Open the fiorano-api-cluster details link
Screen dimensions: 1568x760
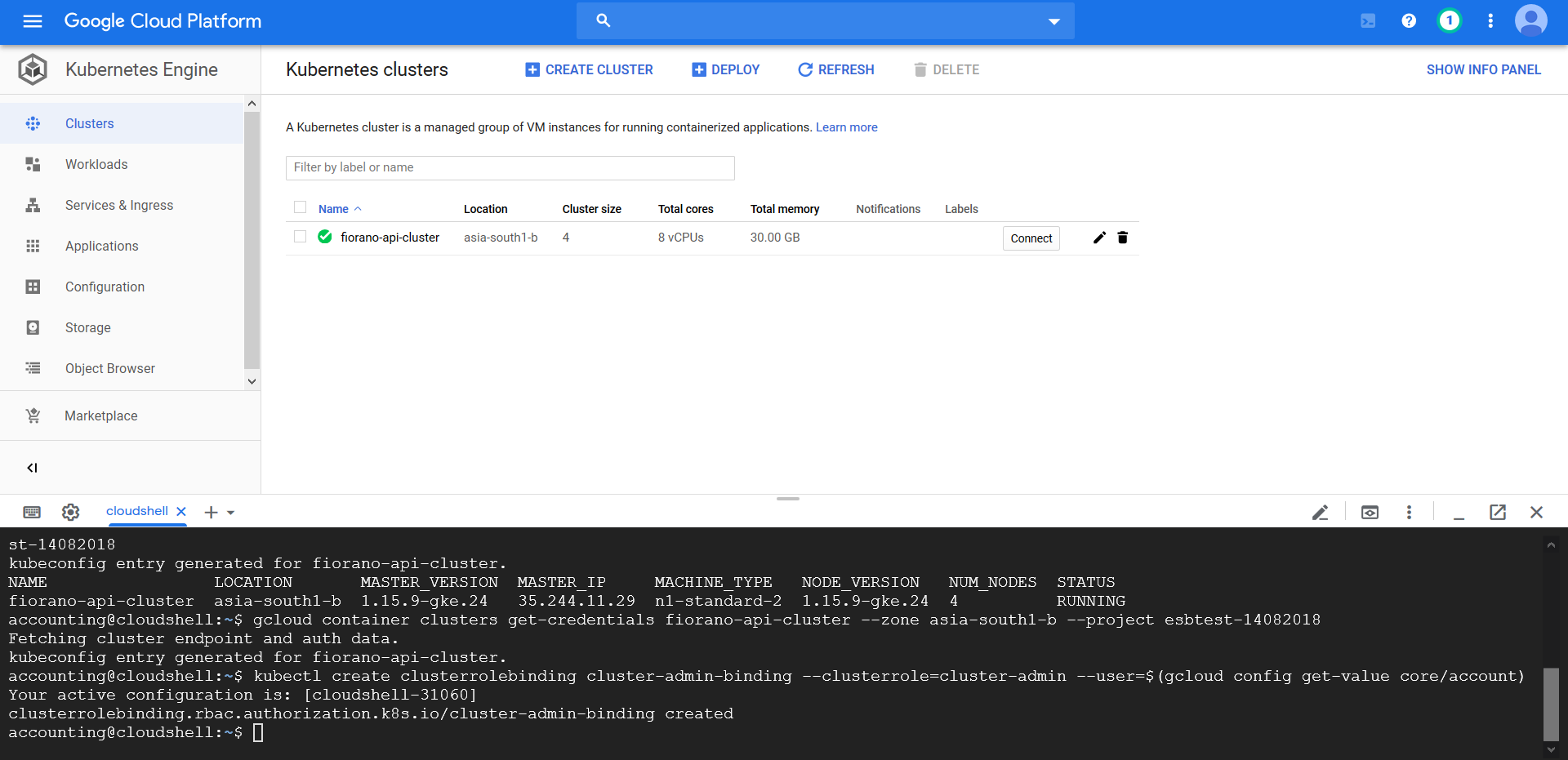(x=390, y=238)
